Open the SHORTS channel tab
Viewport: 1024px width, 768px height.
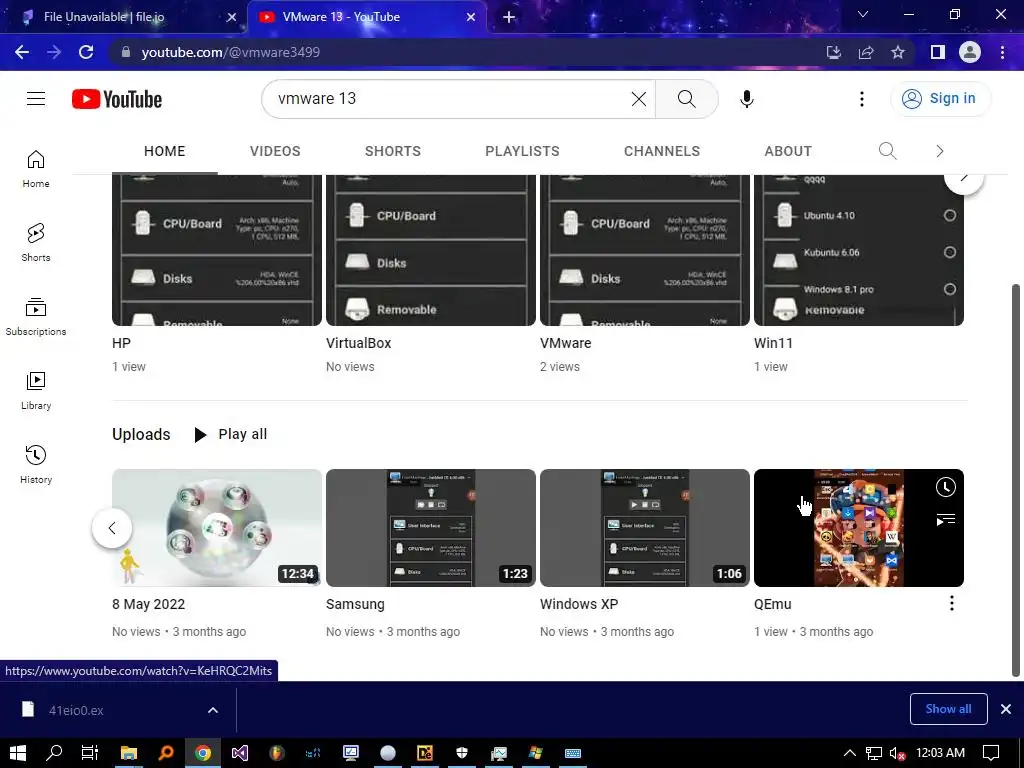(x=392, y=151)
